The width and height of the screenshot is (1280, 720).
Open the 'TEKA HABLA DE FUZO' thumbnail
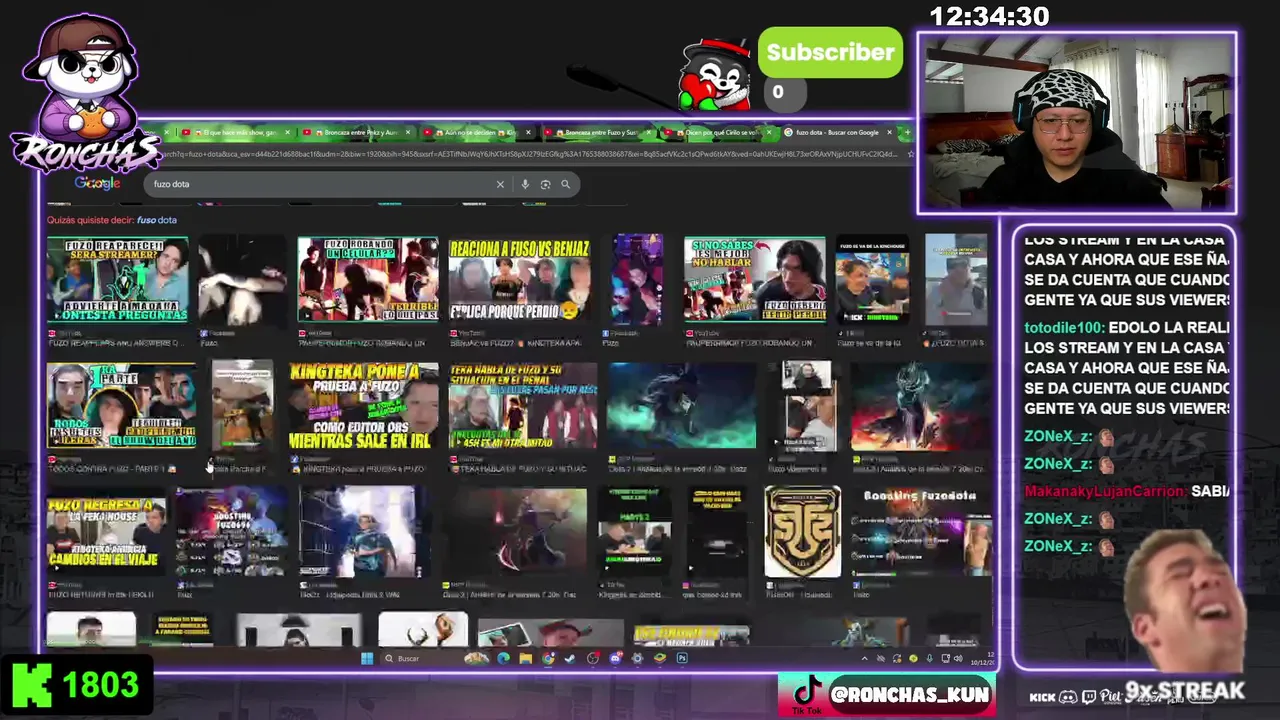523,406
